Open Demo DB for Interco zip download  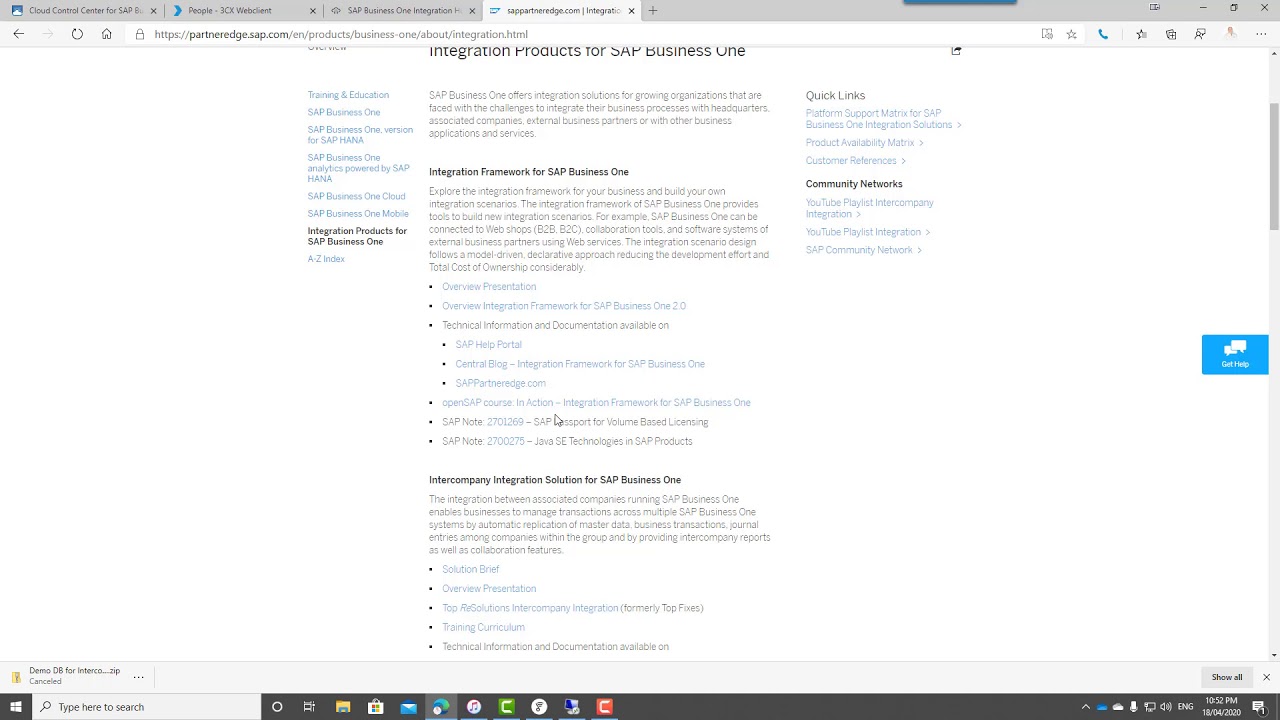click(x=74, y=675)
